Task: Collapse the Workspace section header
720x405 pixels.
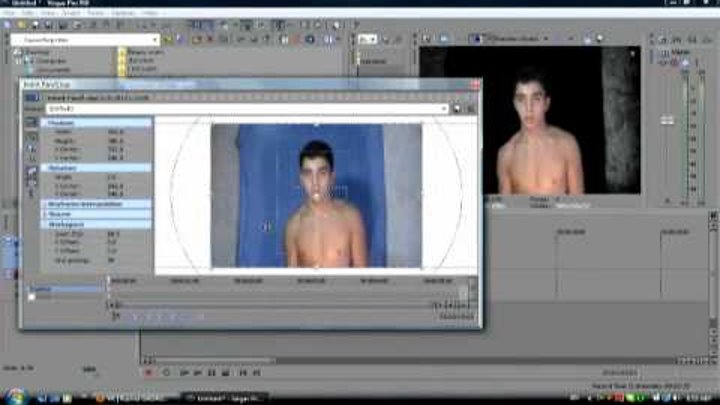Action: [x=96, y=224]
